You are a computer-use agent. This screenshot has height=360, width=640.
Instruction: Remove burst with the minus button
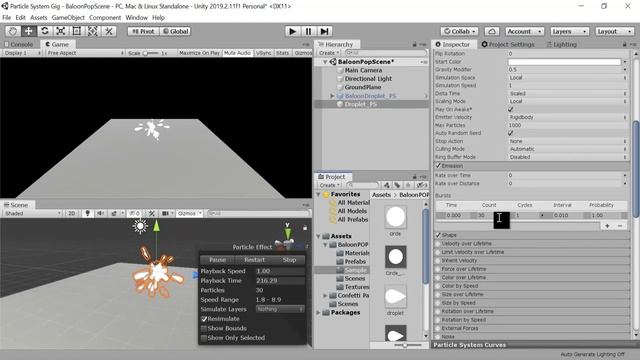click(620, 226)
